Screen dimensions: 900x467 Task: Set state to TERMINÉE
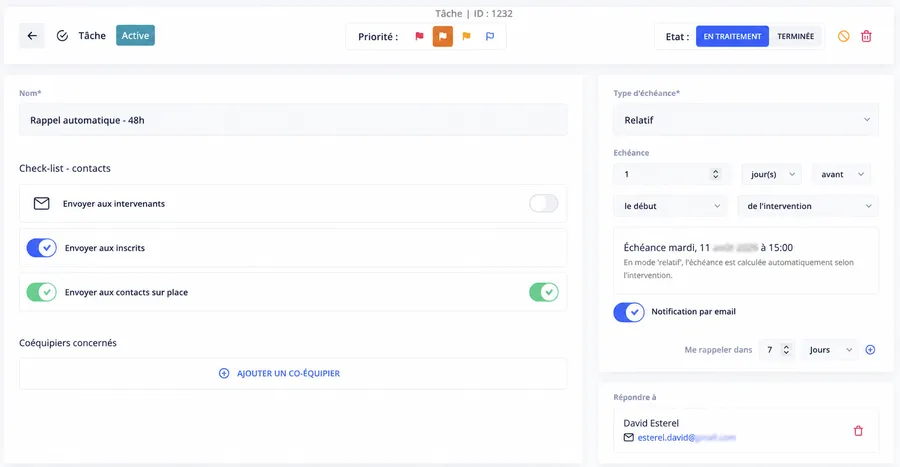pyautogui.click(x=796, y=36)
